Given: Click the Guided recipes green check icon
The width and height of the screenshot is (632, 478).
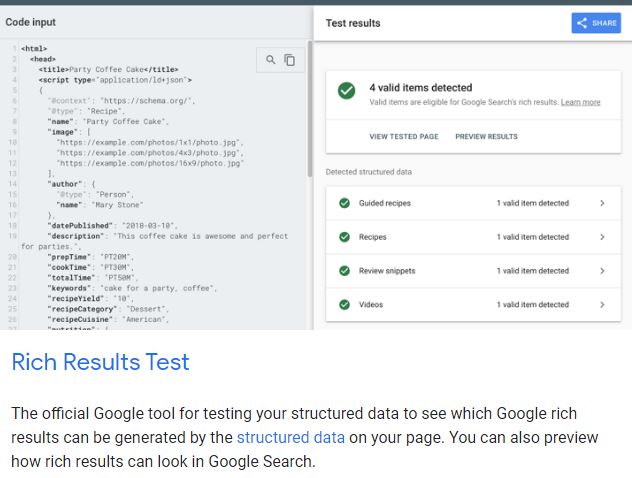Looking at the screenshot, I should point(344,203).
